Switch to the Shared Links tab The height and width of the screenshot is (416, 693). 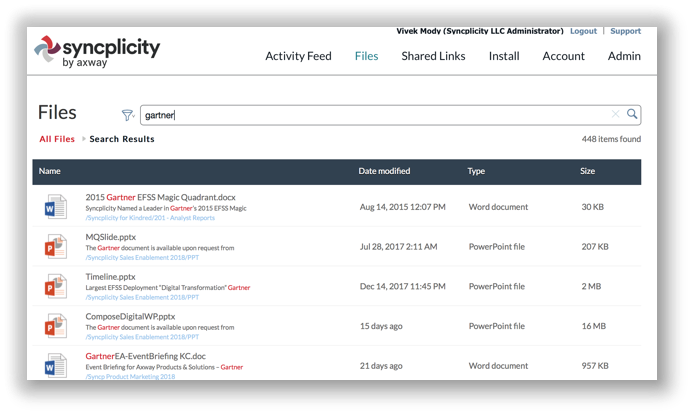[x=433, y=56]
